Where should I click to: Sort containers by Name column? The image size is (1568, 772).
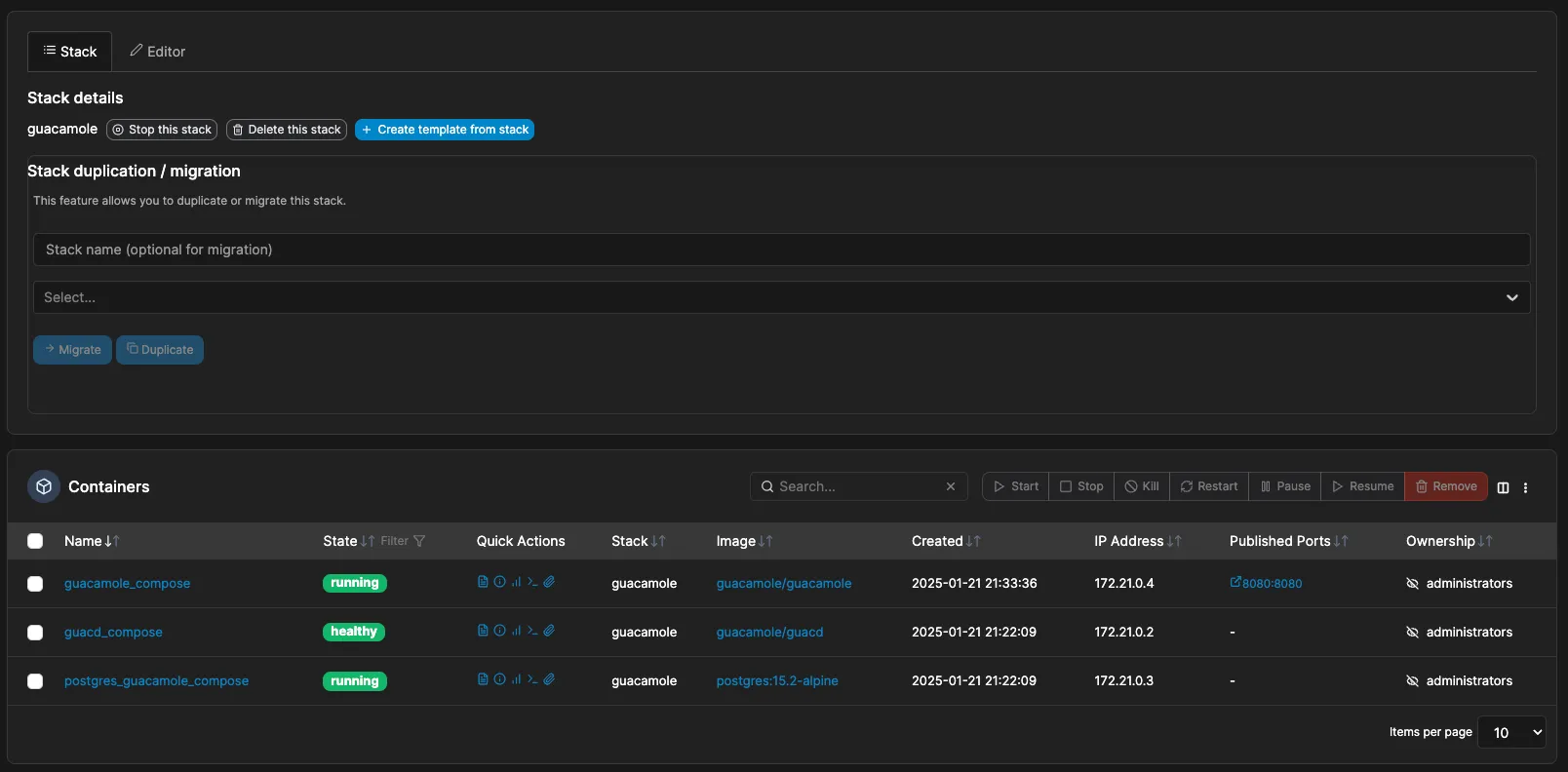92,541
